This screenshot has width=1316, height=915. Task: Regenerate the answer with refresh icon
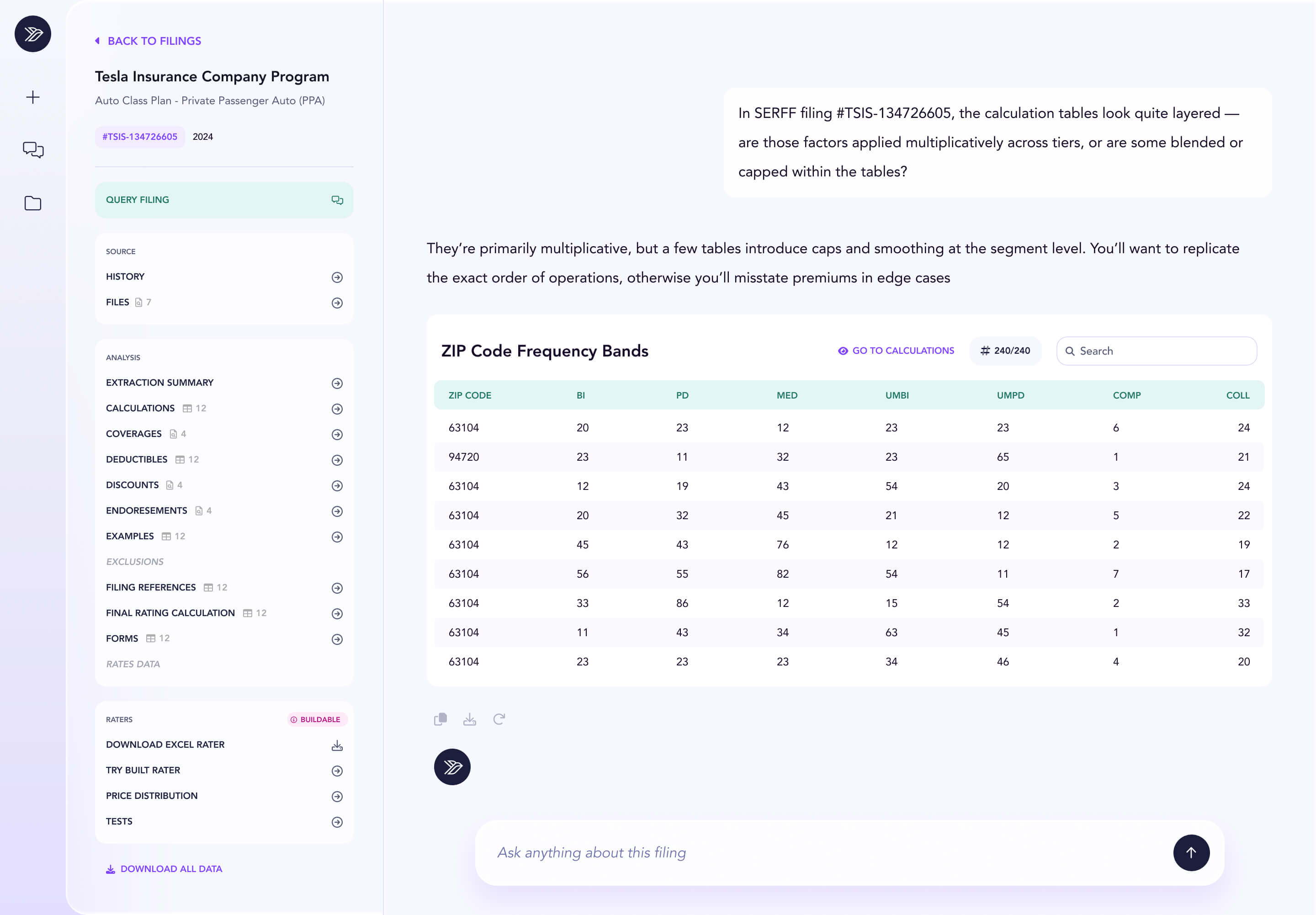(x=499, y=719)
